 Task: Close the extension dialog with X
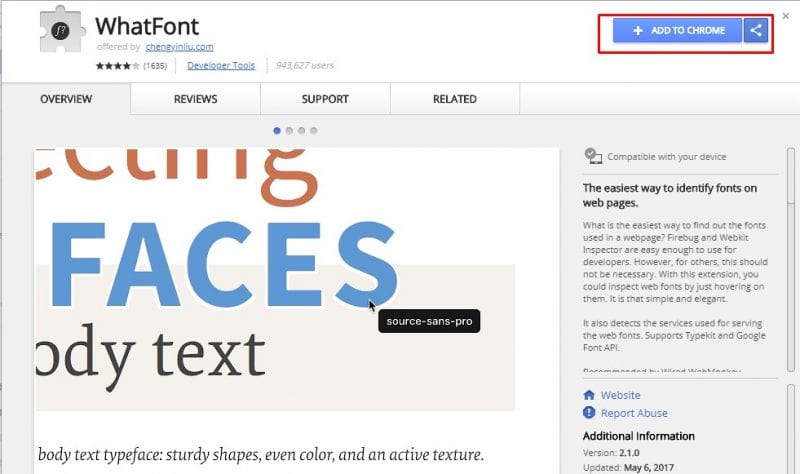click(785, 16)
